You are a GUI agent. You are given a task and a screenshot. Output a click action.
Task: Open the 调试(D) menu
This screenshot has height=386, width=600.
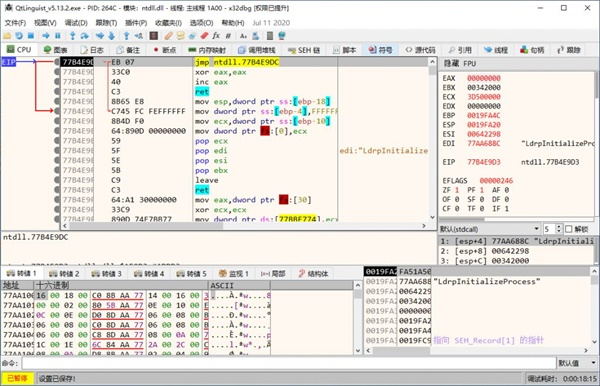[76, 23]
